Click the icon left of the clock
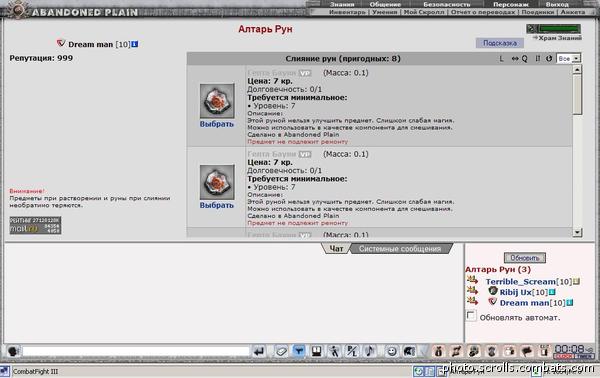 pos(544,351)
